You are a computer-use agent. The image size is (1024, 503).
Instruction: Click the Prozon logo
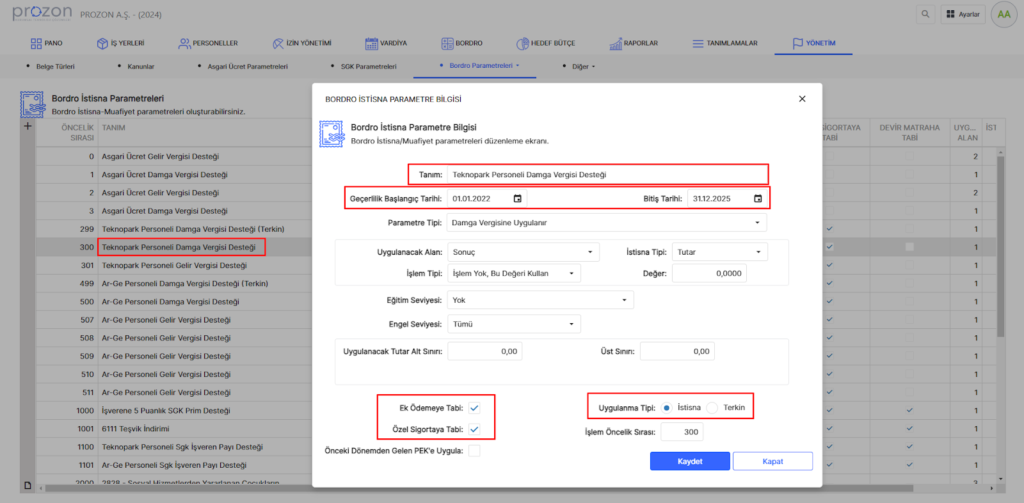click(x=40, y=13)
